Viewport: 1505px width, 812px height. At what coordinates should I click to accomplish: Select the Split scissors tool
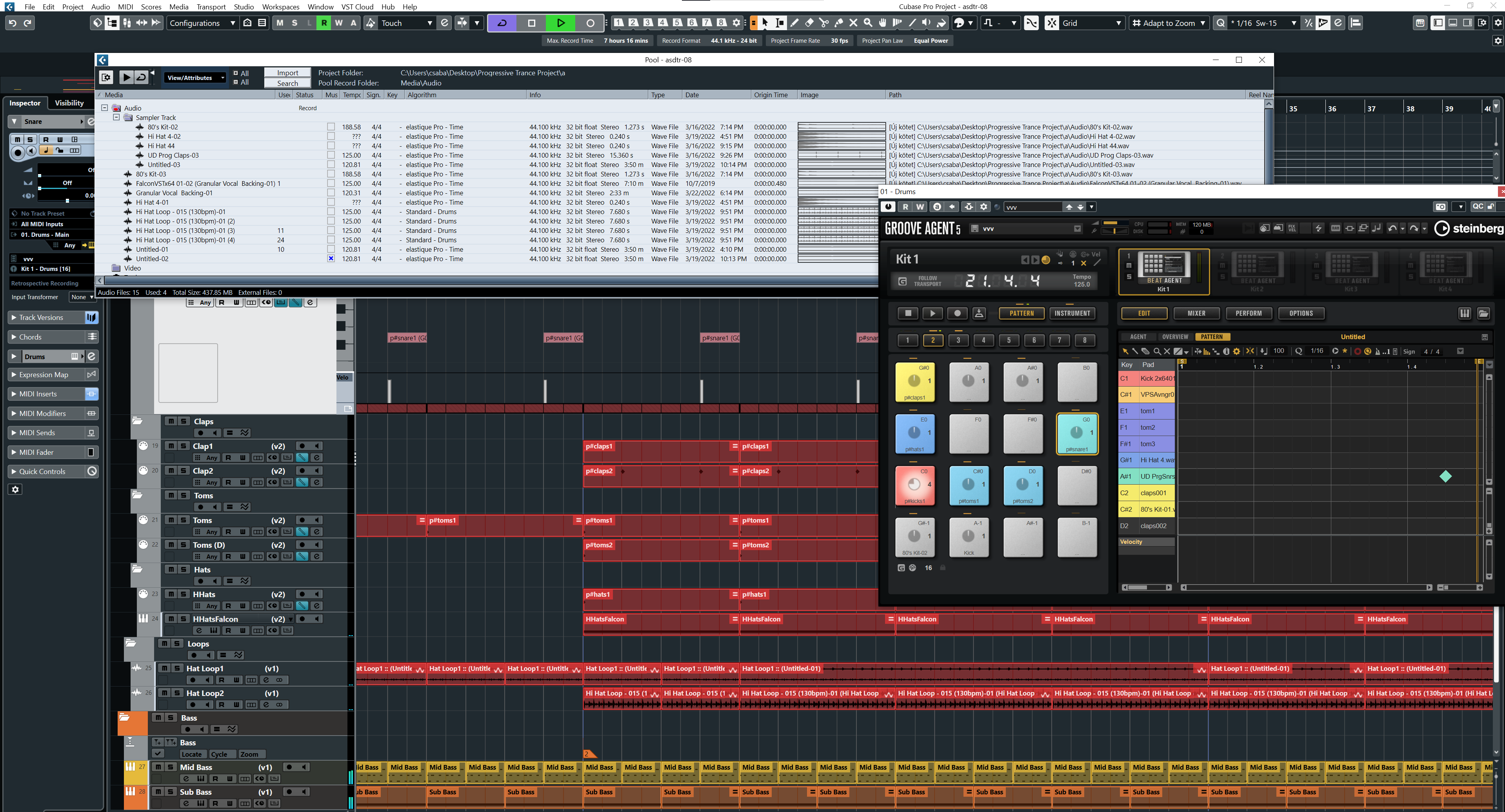tap(824, 23)
